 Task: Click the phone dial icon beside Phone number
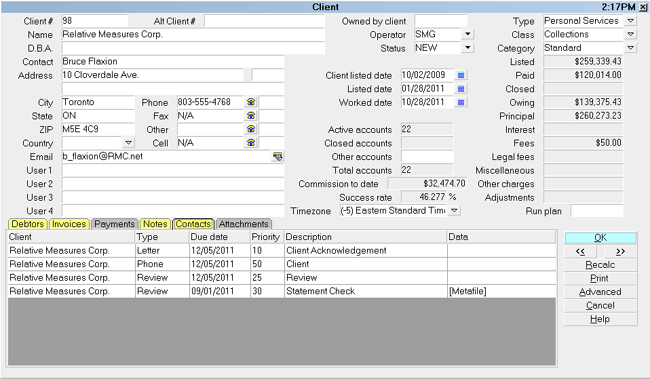point(251,102)
